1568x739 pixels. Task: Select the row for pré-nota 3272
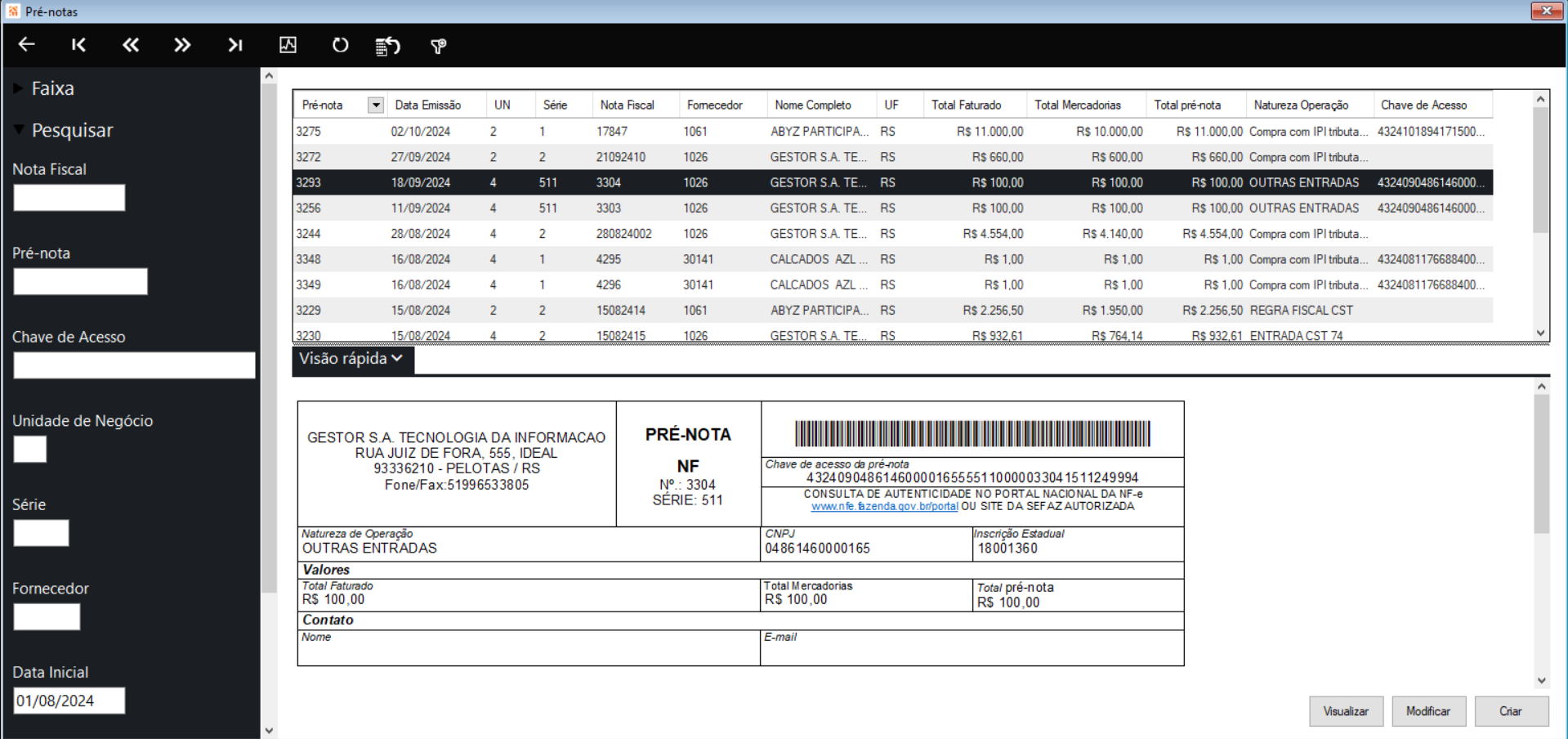tap(893, 157)
